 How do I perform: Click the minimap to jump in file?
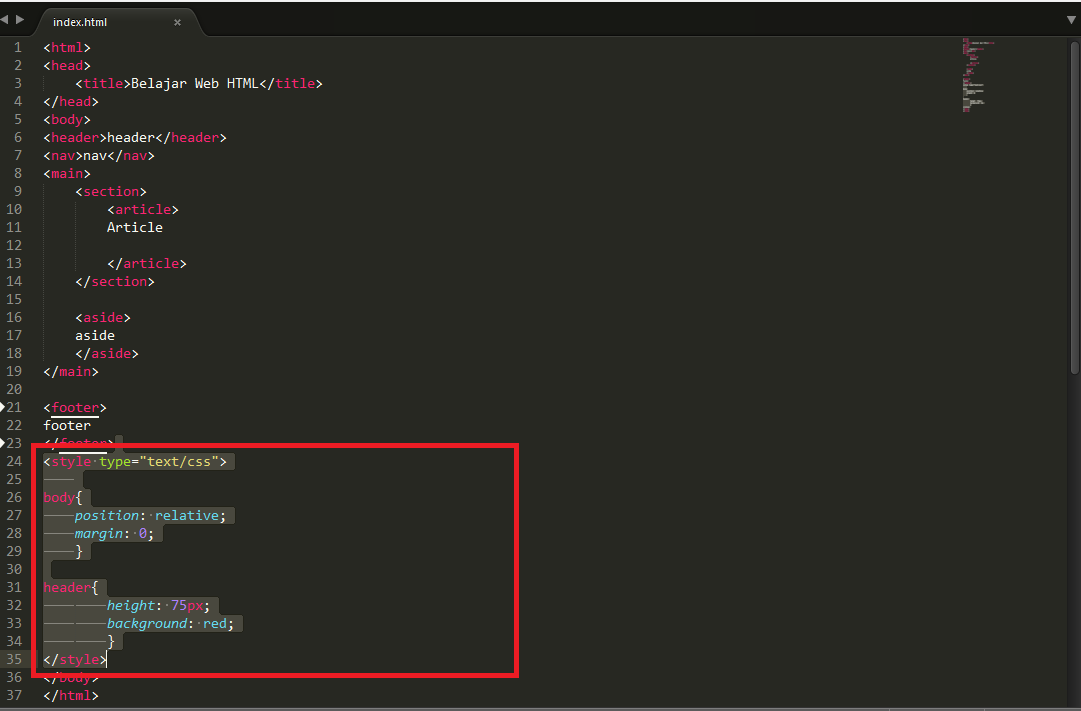pyautogui.click(x=975, y=75)
